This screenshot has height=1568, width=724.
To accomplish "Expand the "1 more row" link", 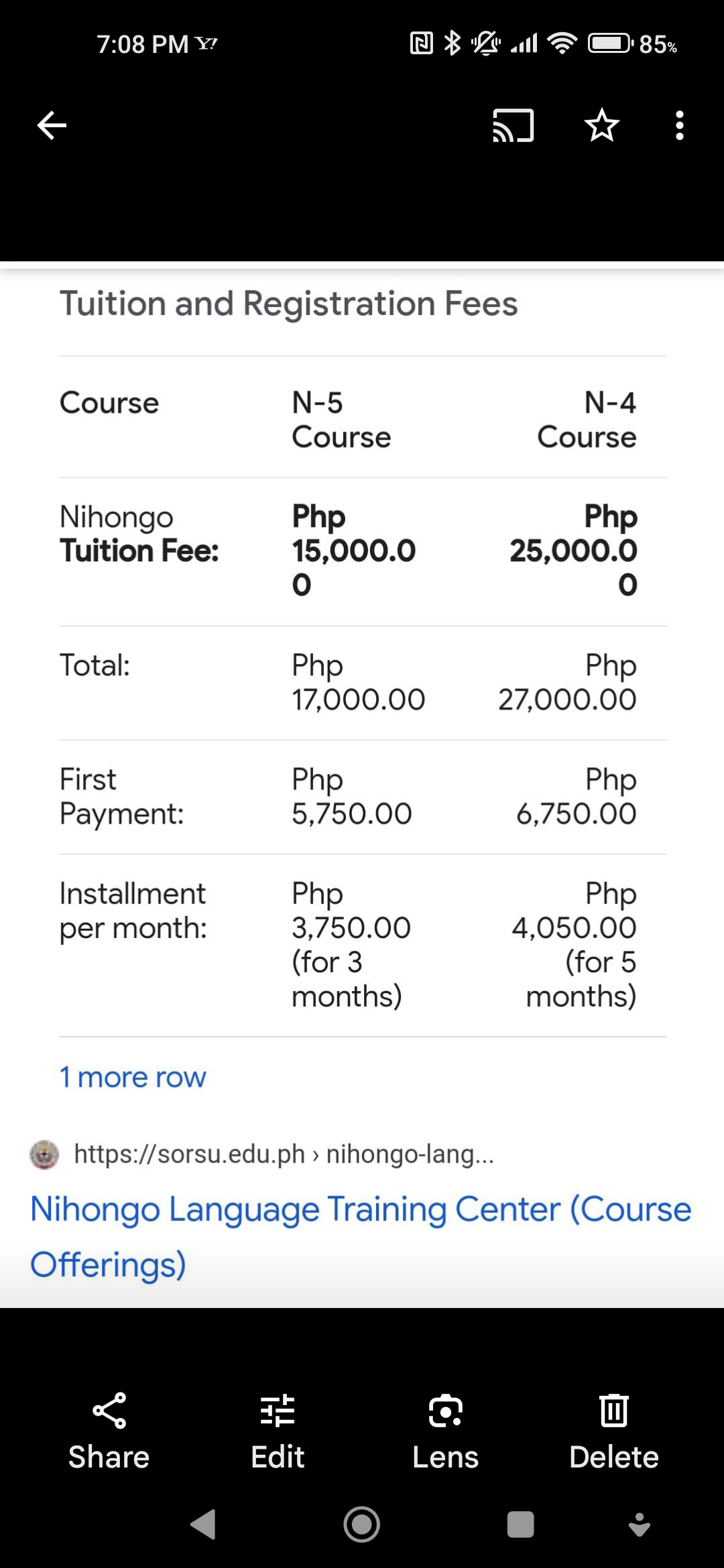I will point(133,1077).
